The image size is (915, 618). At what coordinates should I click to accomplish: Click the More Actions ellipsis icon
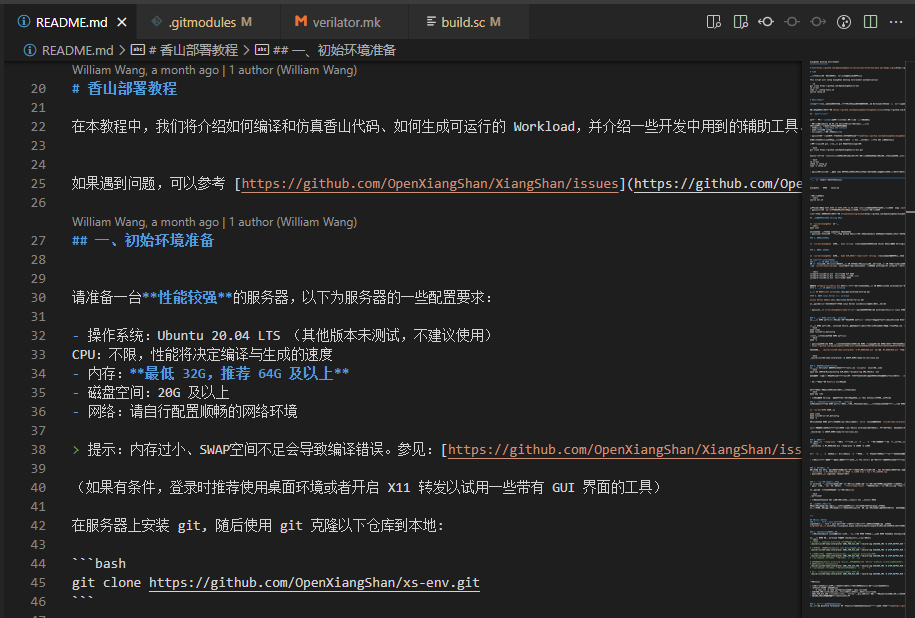pyautogui.click(x=894, y=22)
